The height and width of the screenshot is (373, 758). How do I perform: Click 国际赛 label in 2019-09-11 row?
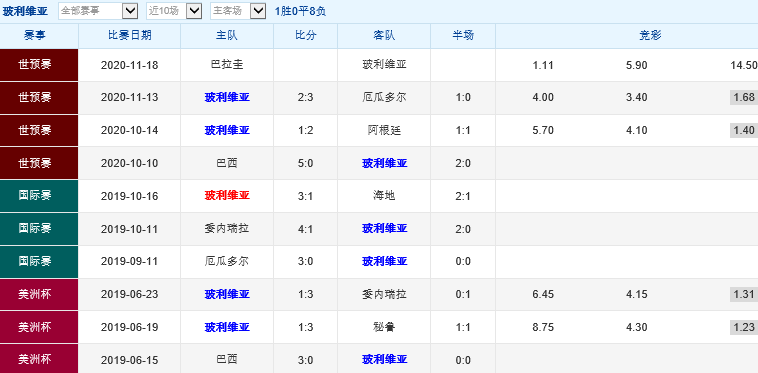point(35,261)
